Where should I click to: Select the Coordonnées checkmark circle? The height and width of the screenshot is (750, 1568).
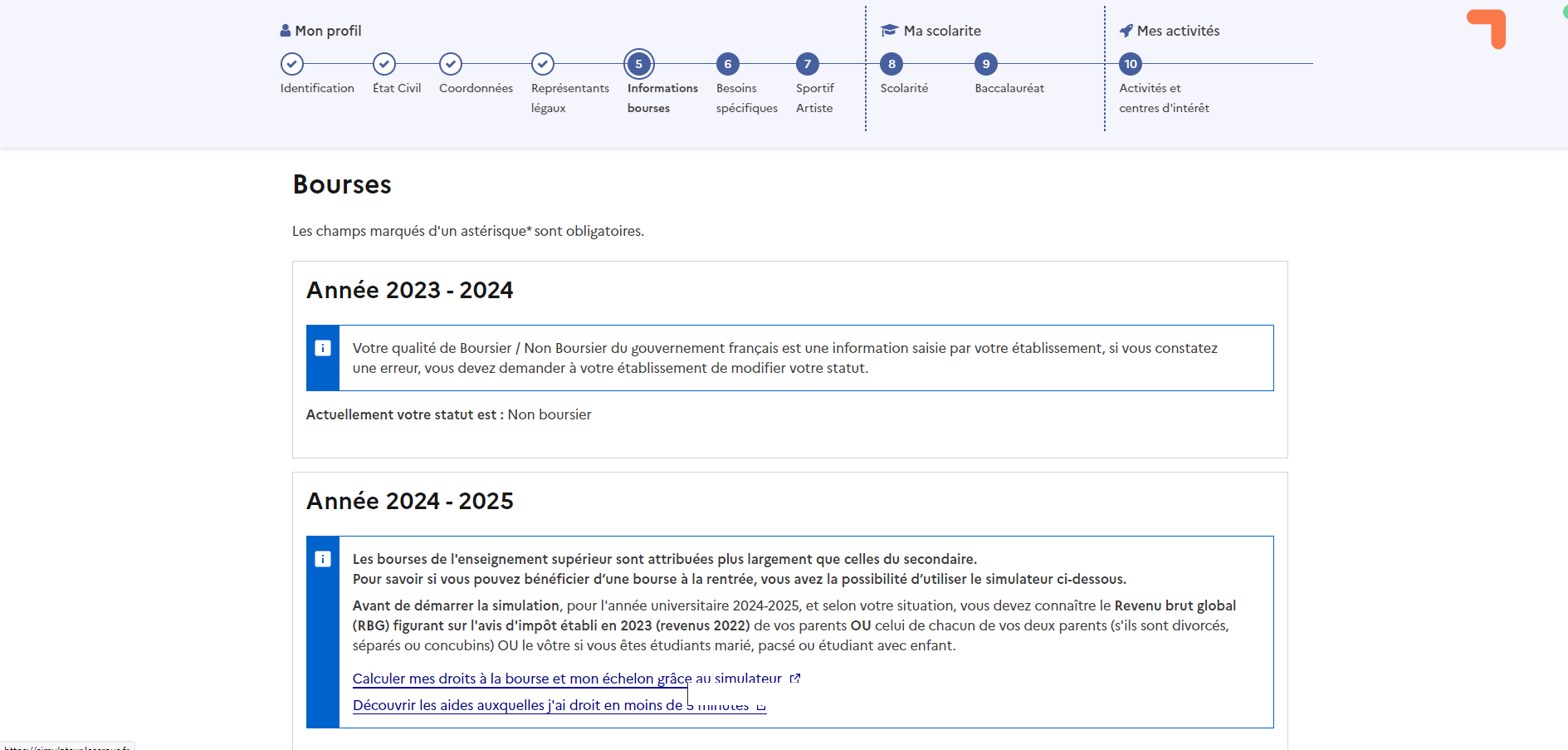451,64
